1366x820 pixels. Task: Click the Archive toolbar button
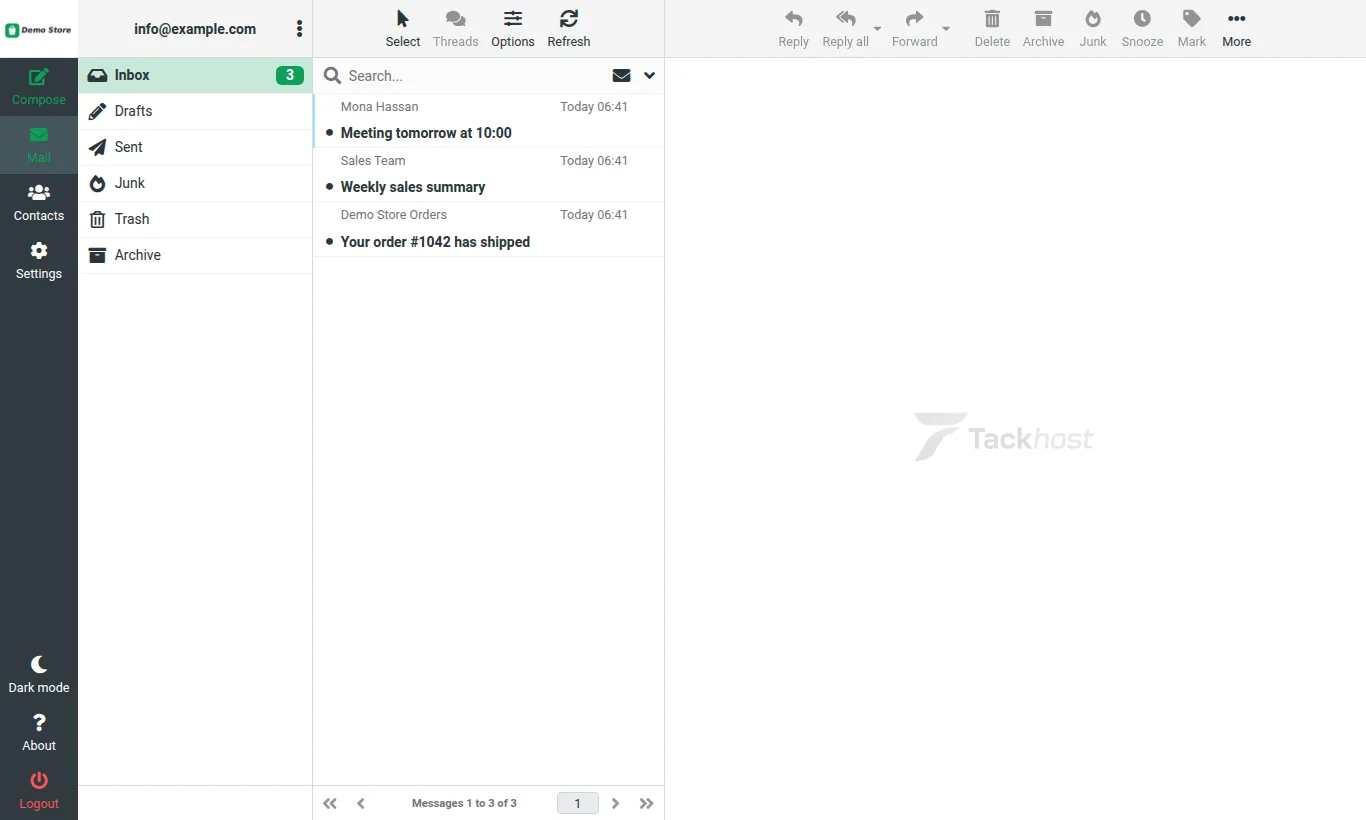[x=1043, y=29]
